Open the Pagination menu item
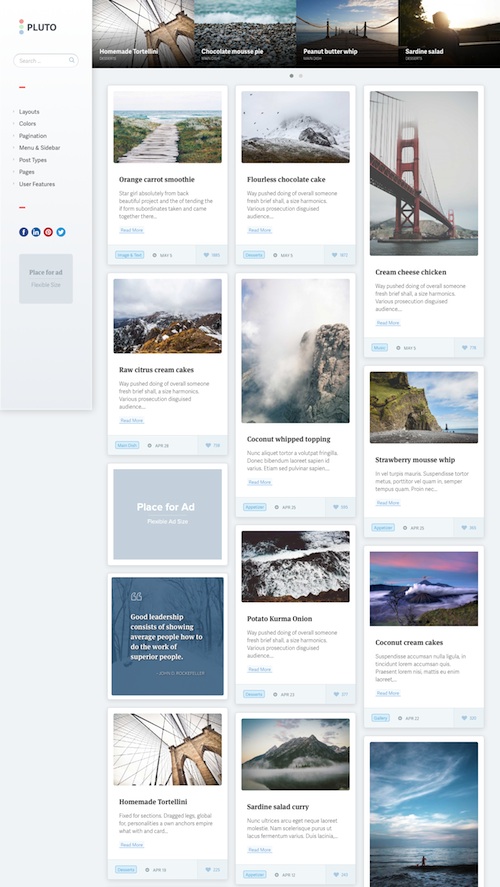 [x=33, y=136]
